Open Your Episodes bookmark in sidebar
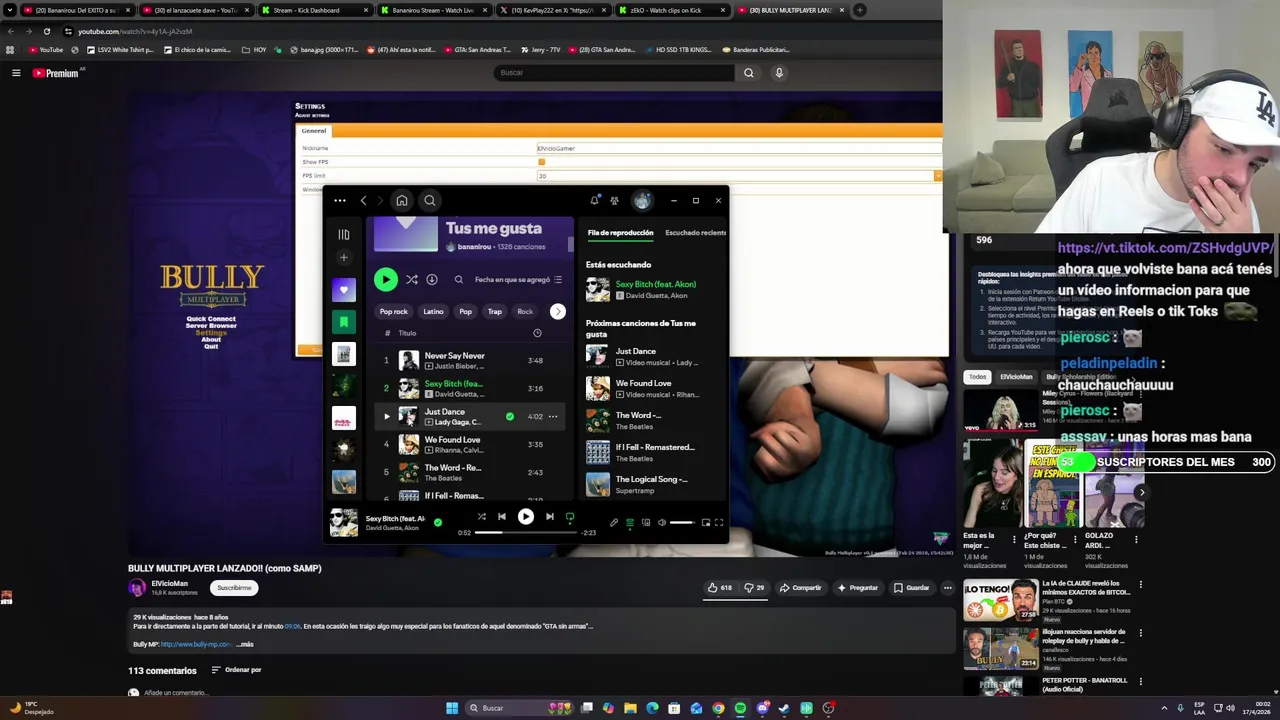The height and width of the screenshot is (720, 1280). [344, 322]
